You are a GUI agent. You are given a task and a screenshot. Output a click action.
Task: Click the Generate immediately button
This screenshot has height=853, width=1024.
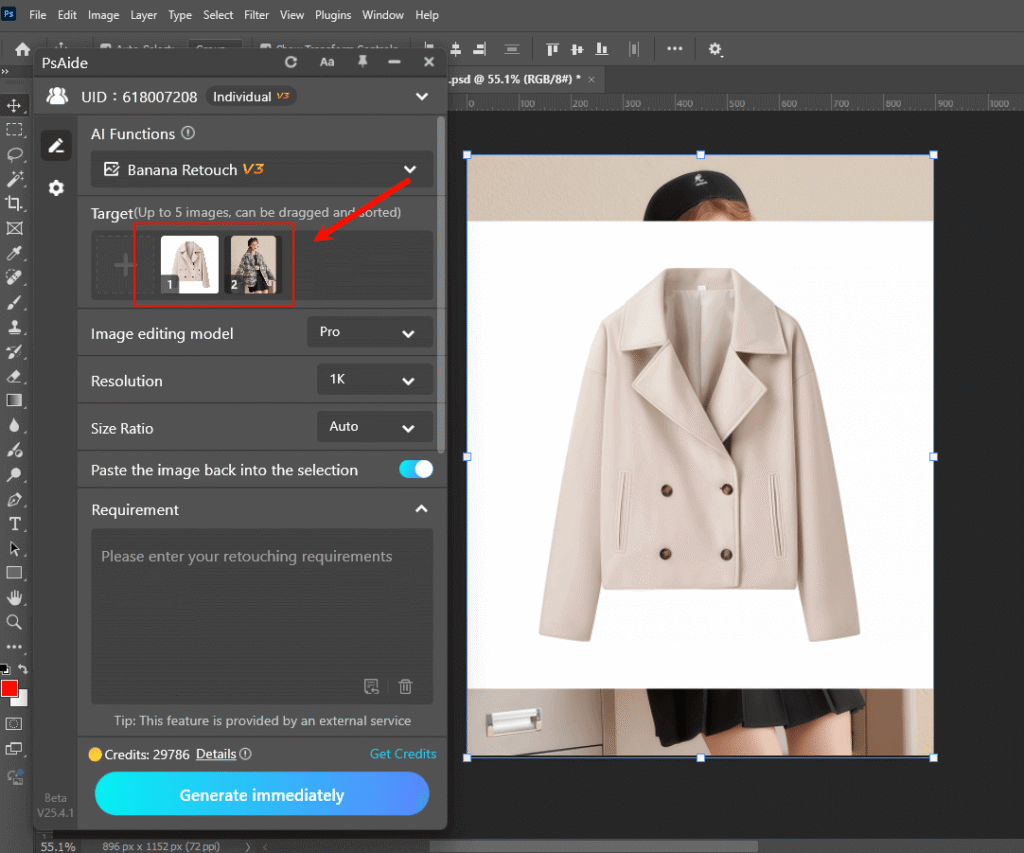coord(262,795)
